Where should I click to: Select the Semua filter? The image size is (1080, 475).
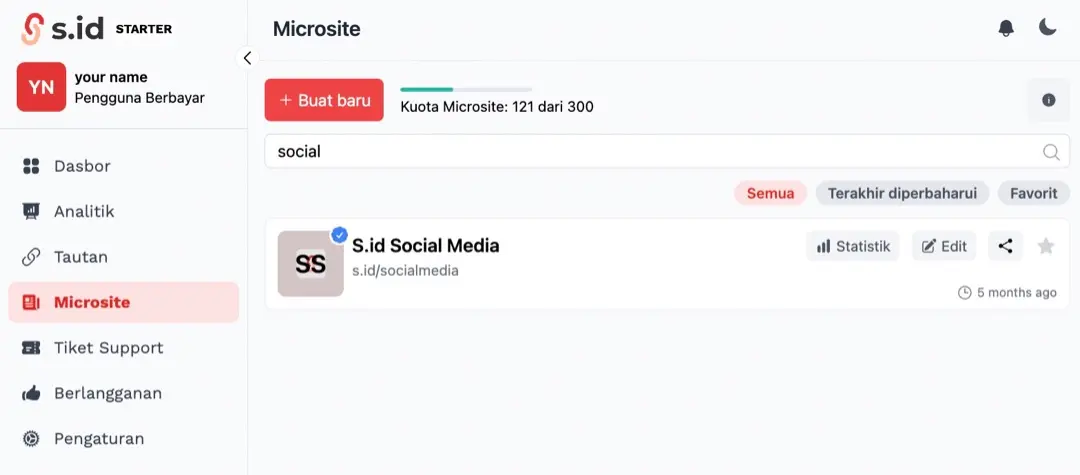[x=770, y=193]
